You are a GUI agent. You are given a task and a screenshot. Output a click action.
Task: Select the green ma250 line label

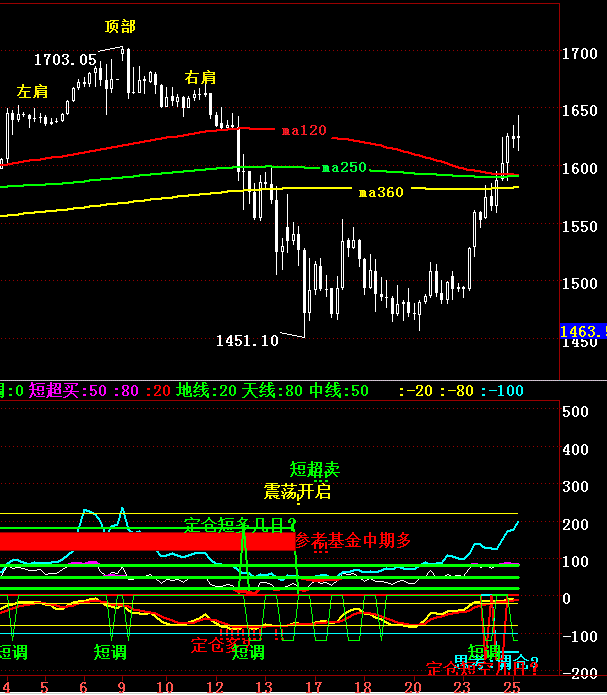click(x=344, y=167)
